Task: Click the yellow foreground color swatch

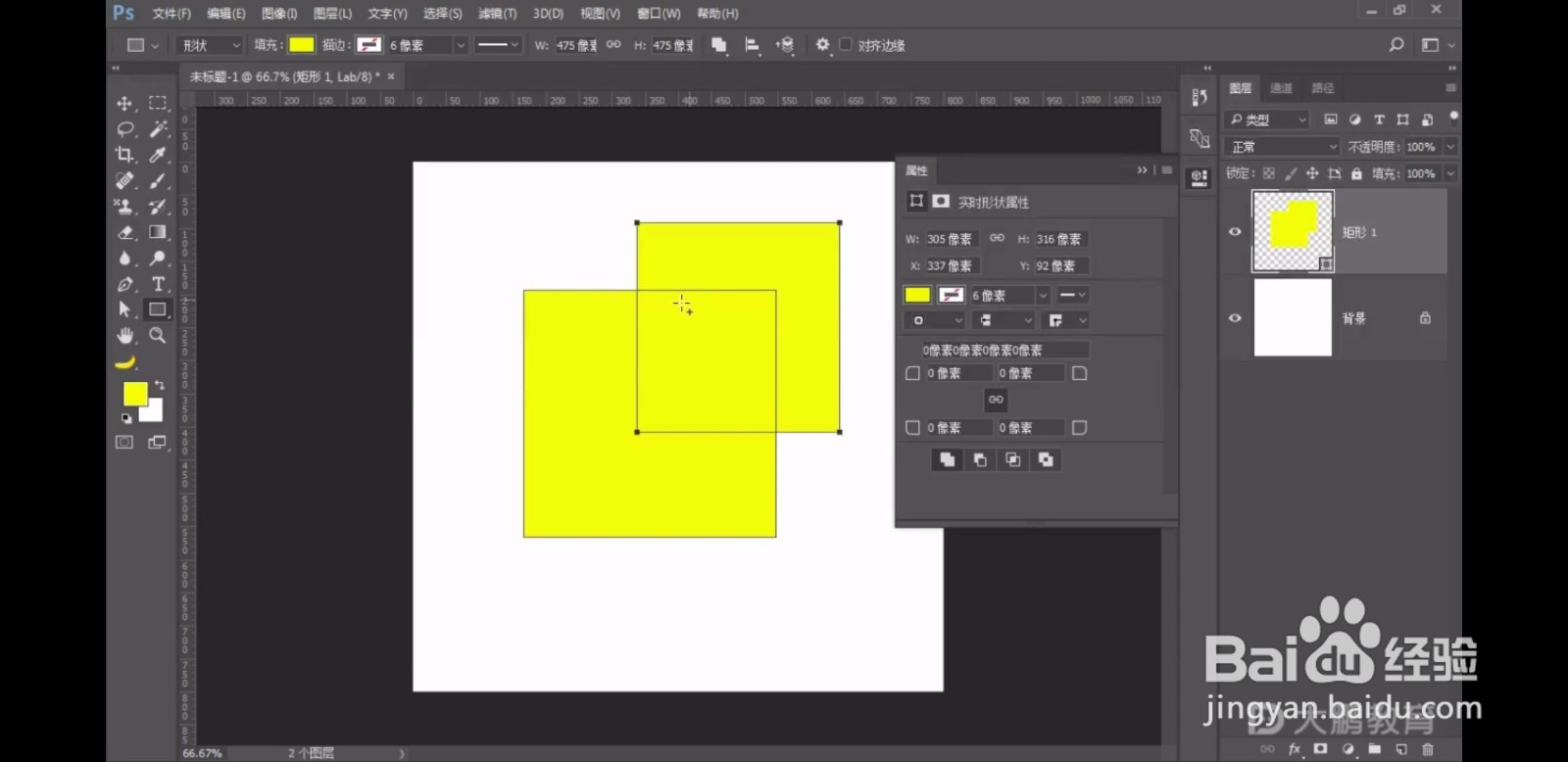Action: (x=134, y=393)
